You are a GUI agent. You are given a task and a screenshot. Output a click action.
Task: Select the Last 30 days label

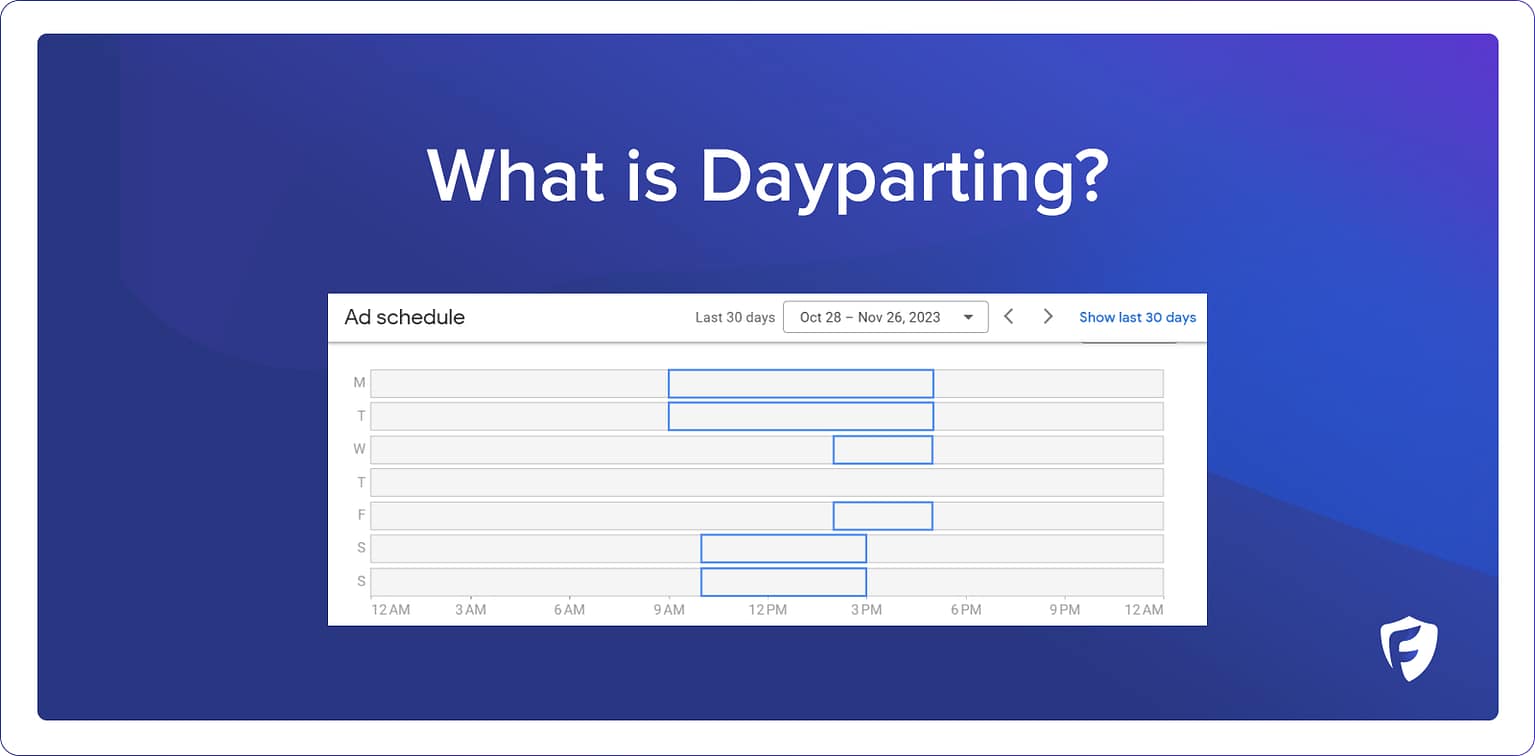coord(735,316)
